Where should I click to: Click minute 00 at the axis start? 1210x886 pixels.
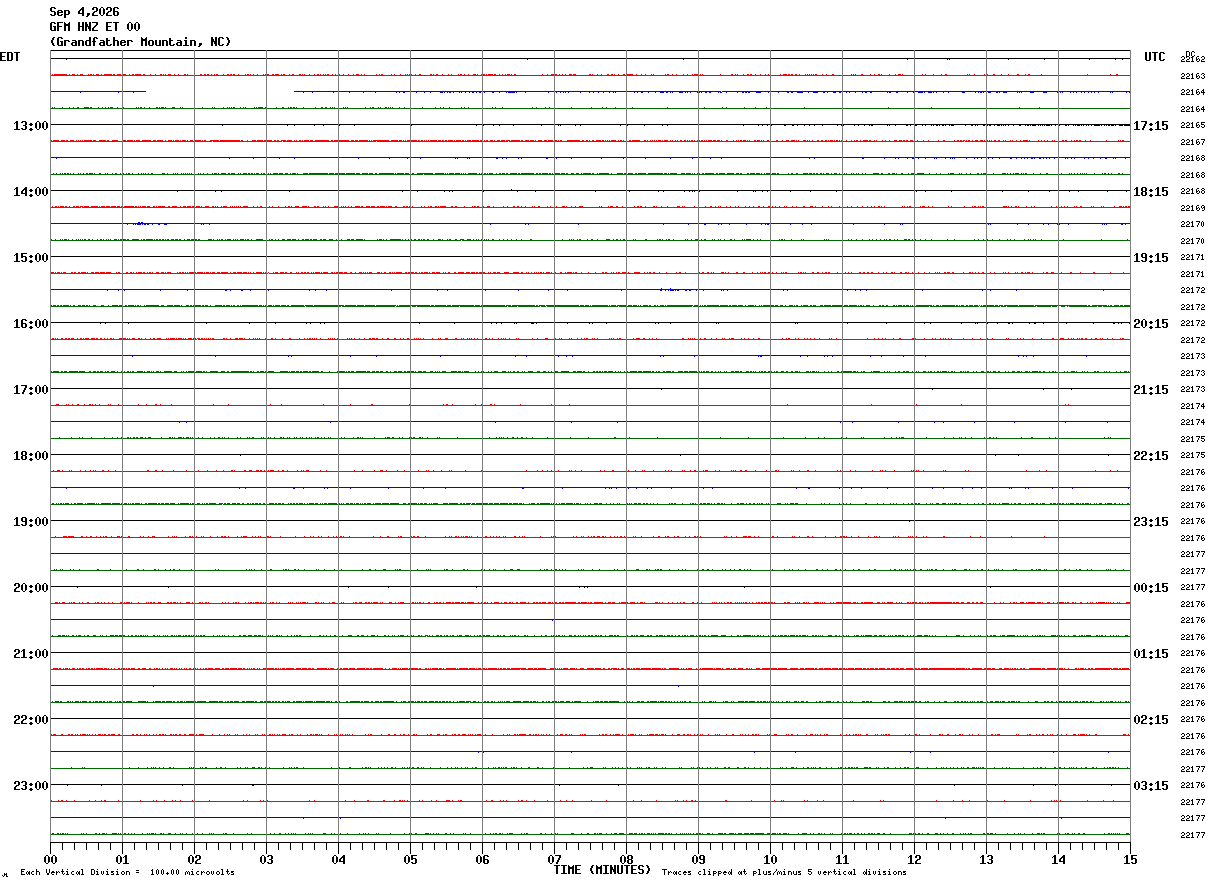coord(50,859)
